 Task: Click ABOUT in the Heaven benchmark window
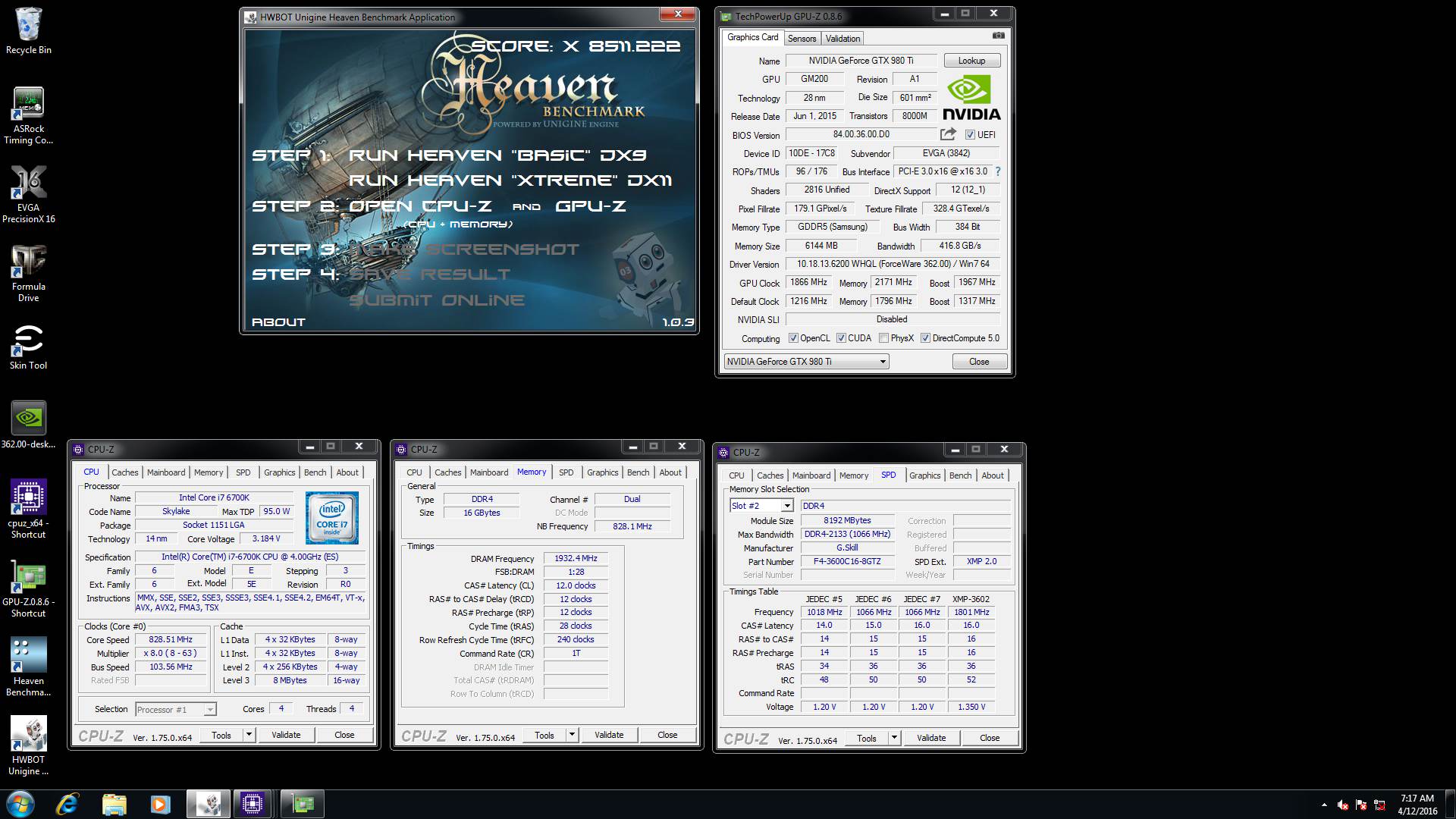[278, 322]
